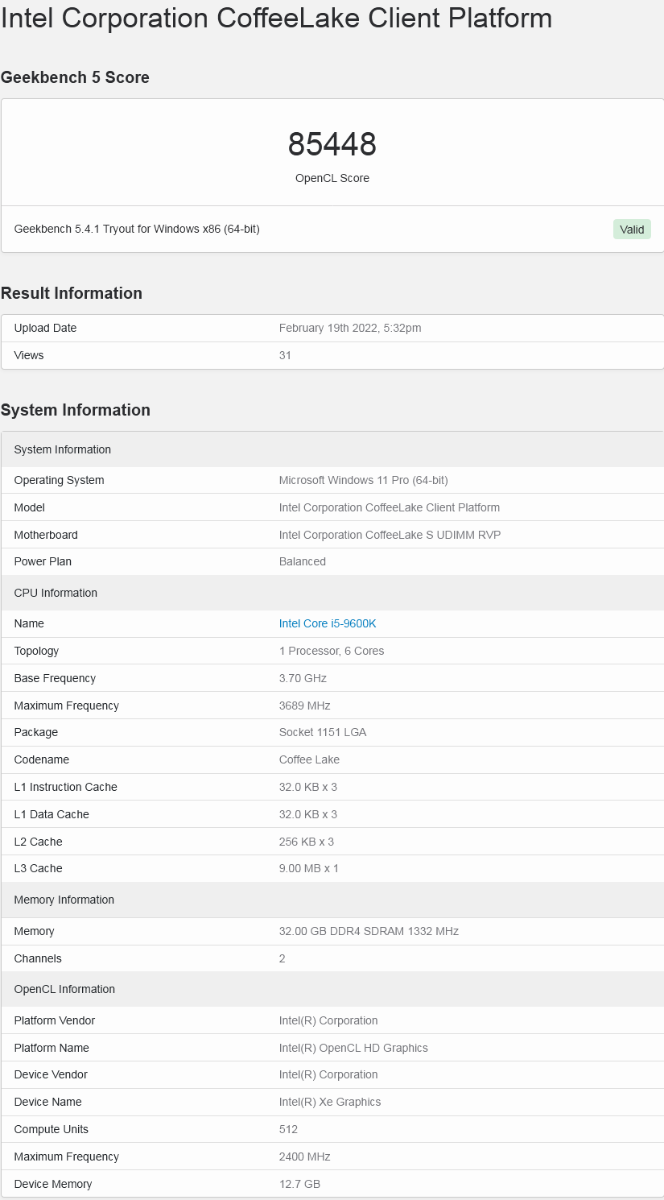Open the Intel Core i5-9600K link
This screenshot has width=664, height=1200.
[327, 624]
